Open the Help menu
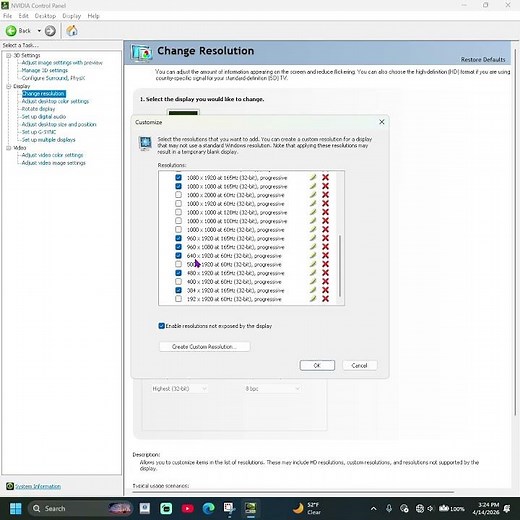This screenshot has height=520, width=520. click(x=93, y=16)
